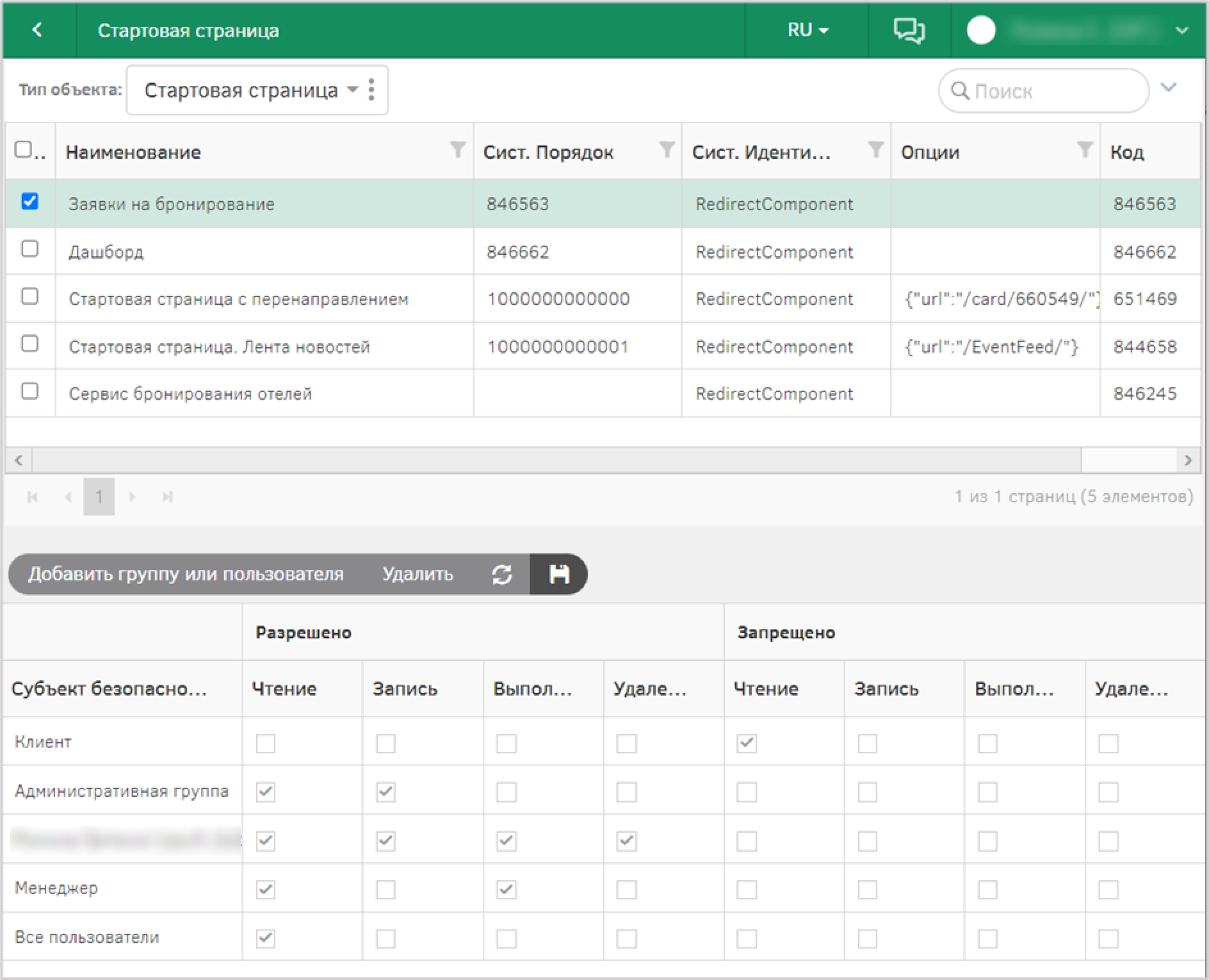The height and width of the screenshot is (980, 1209).
Task: Go to the next page in the pager
Action: point(132,497)
